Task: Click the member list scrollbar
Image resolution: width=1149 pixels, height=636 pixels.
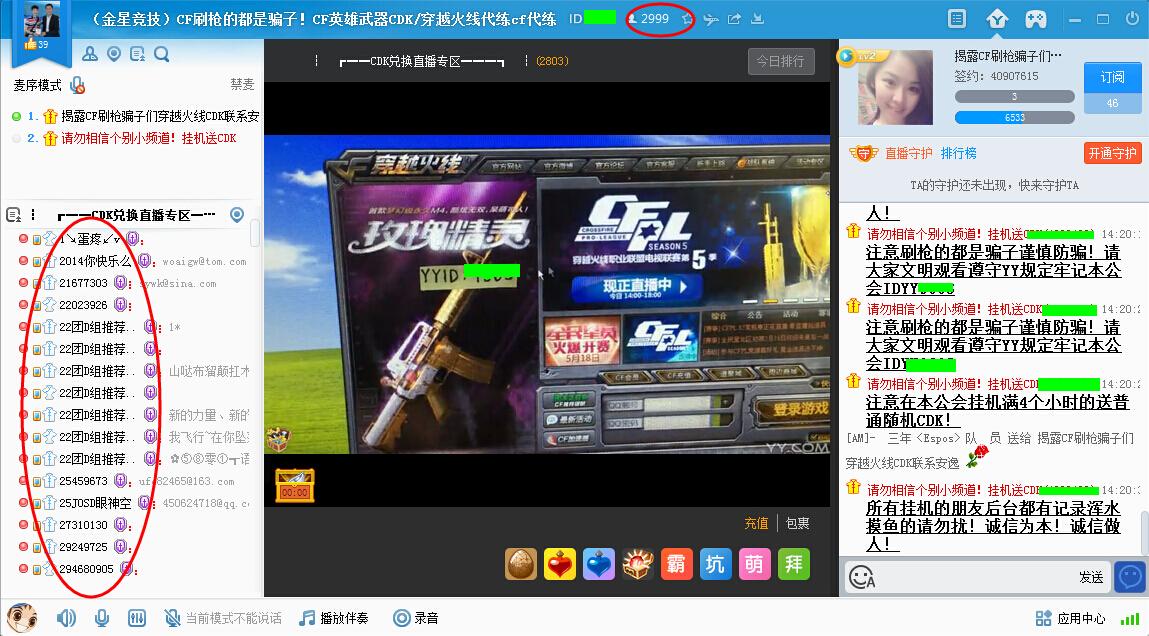Action: [255, 233]
